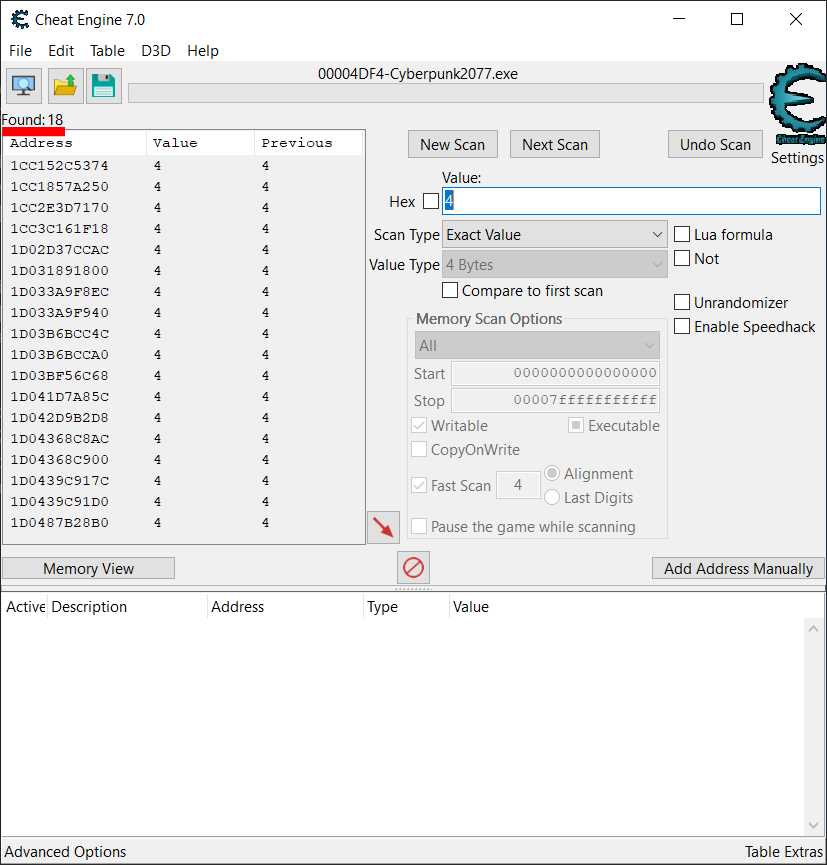Click the open folder icon to load a table

click(65, 87)
